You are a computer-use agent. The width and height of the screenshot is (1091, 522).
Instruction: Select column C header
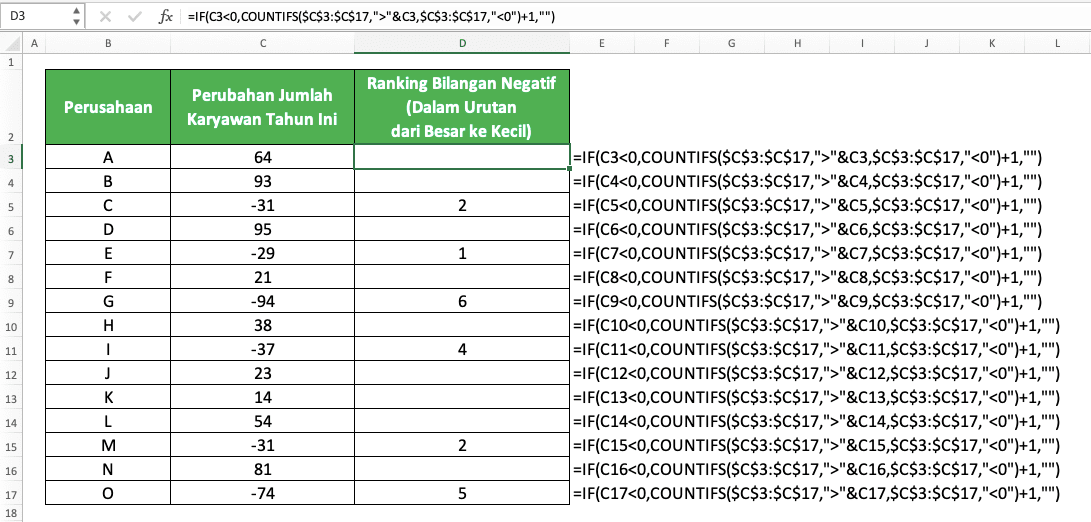click(262, 44)
